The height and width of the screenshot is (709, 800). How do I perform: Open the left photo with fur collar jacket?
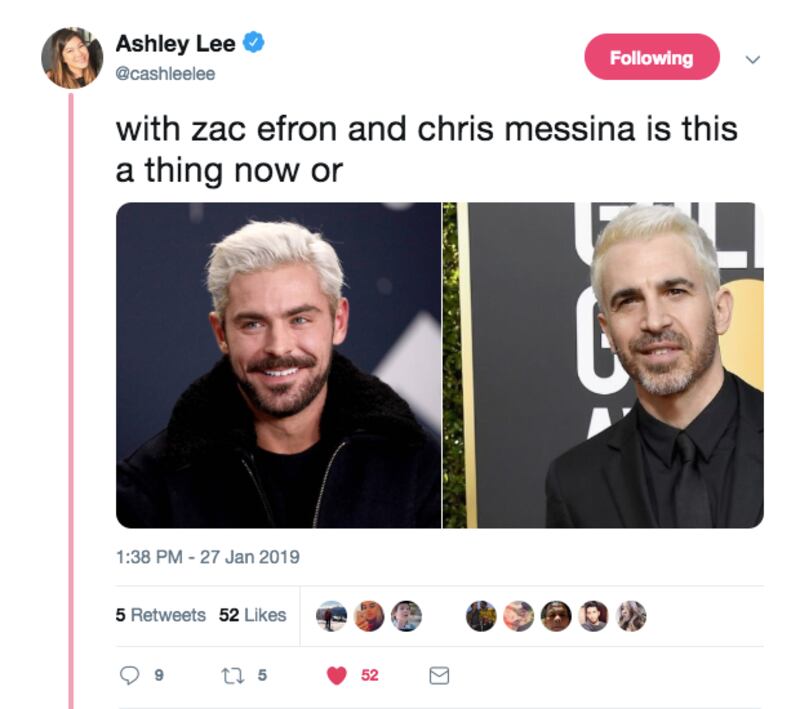(279, 365)
